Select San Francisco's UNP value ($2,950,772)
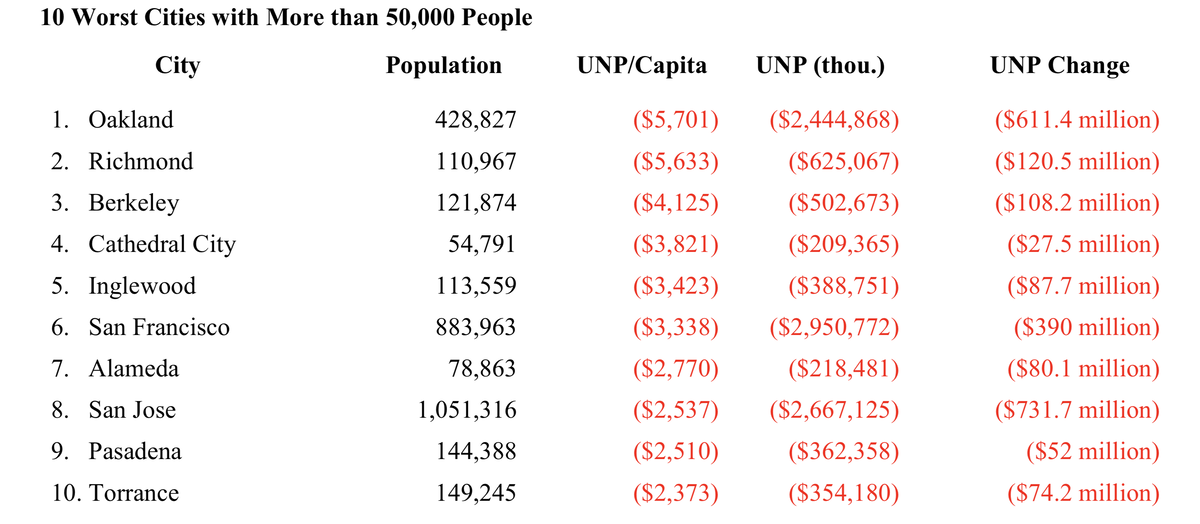1200x524 pixels. 835,328
